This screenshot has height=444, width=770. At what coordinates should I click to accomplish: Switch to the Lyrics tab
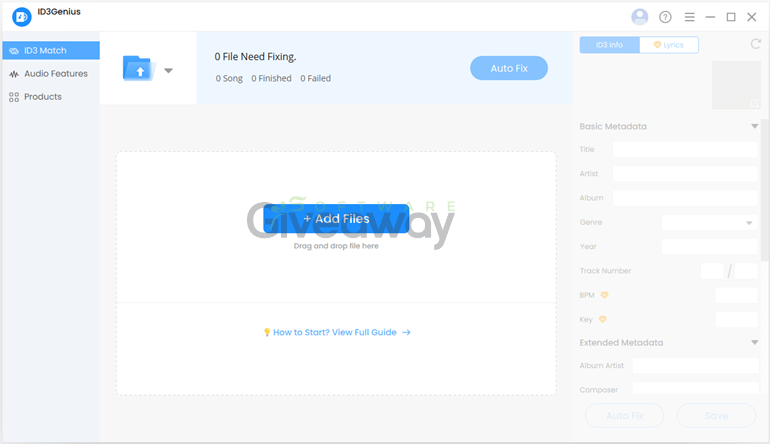click(669, 45)
